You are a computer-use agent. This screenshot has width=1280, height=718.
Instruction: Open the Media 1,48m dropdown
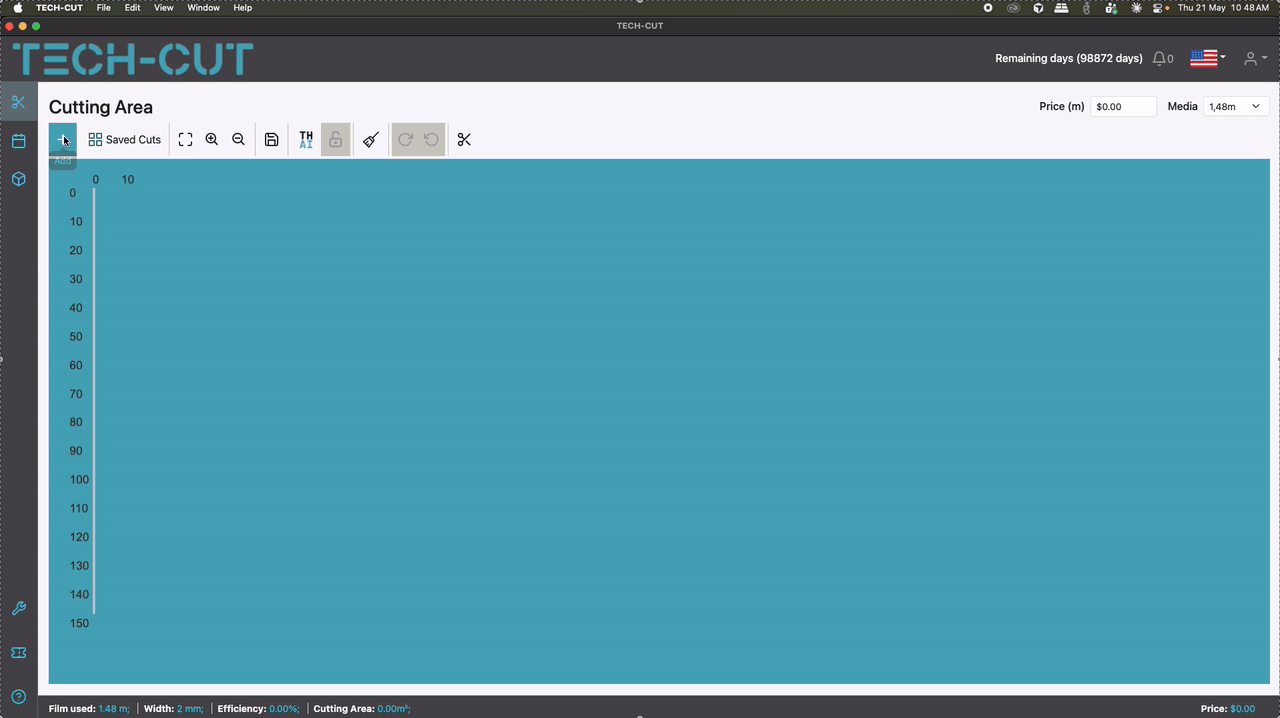1236,106
